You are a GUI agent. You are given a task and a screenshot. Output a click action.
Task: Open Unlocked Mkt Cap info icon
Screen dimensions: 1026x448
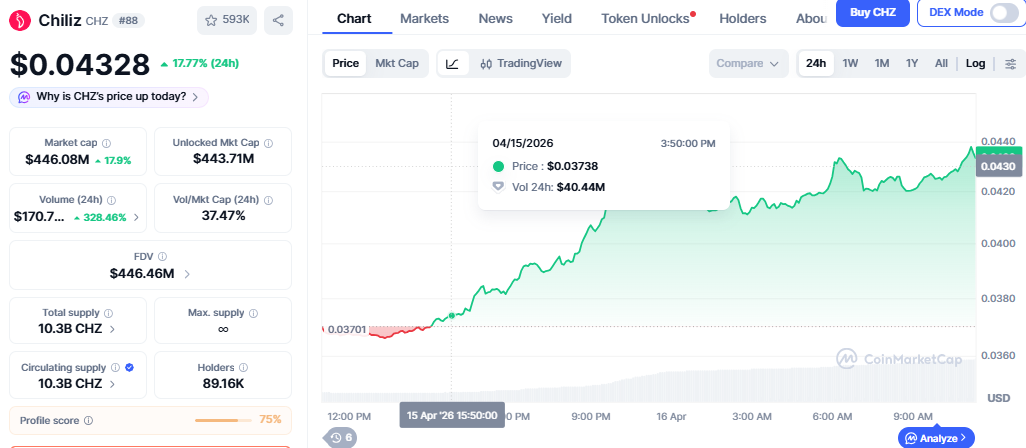pyautogui.click(x=268, y=143)
